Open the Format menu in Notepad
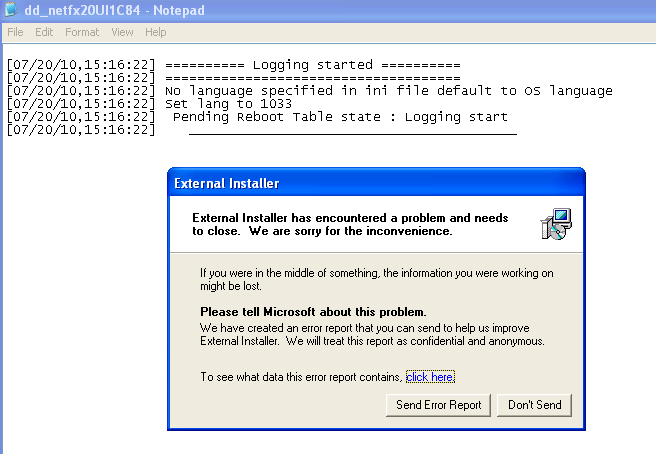Screen dimensions: 656x454 (x=82, y=32)
